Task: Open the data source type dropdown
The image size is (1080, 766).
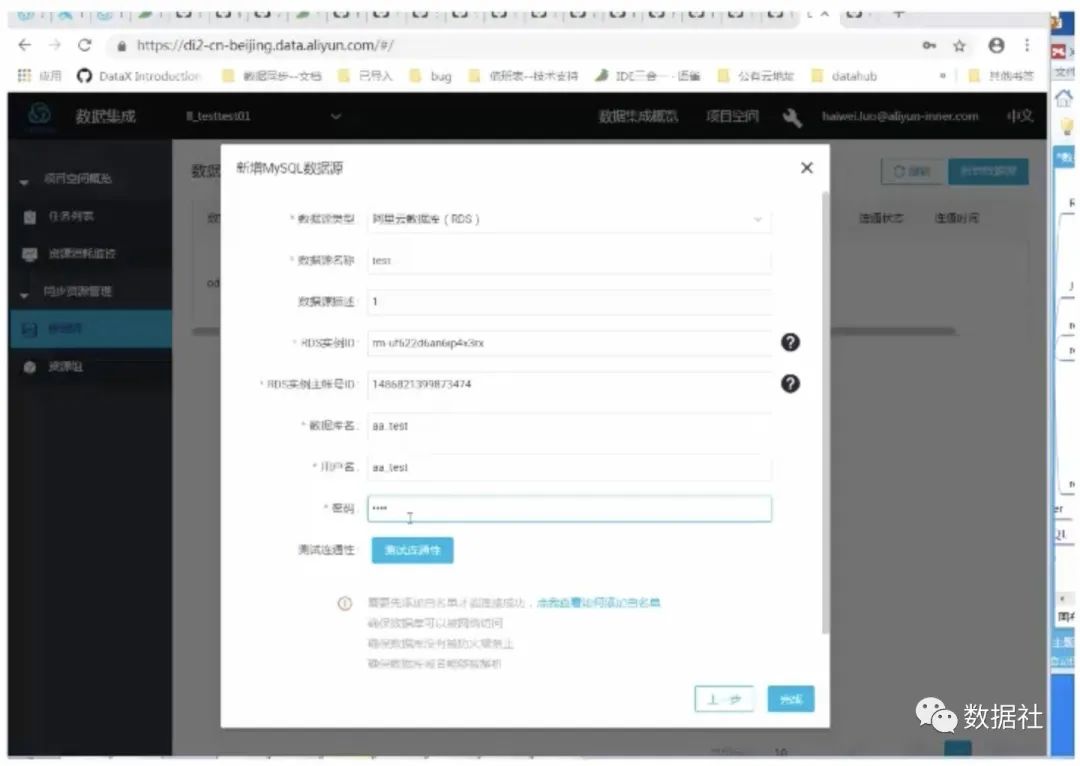Action: click(569, 219)
